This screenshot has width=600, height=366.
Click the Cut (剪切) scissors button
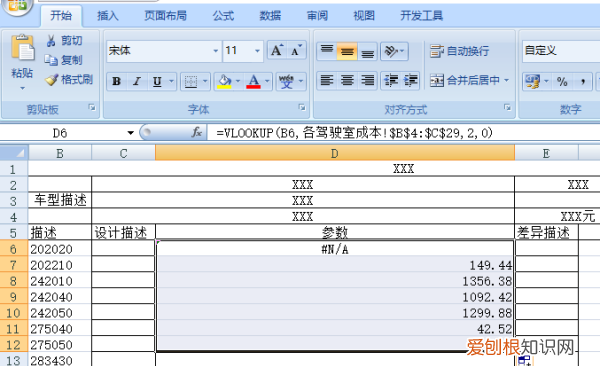[64, 41]
